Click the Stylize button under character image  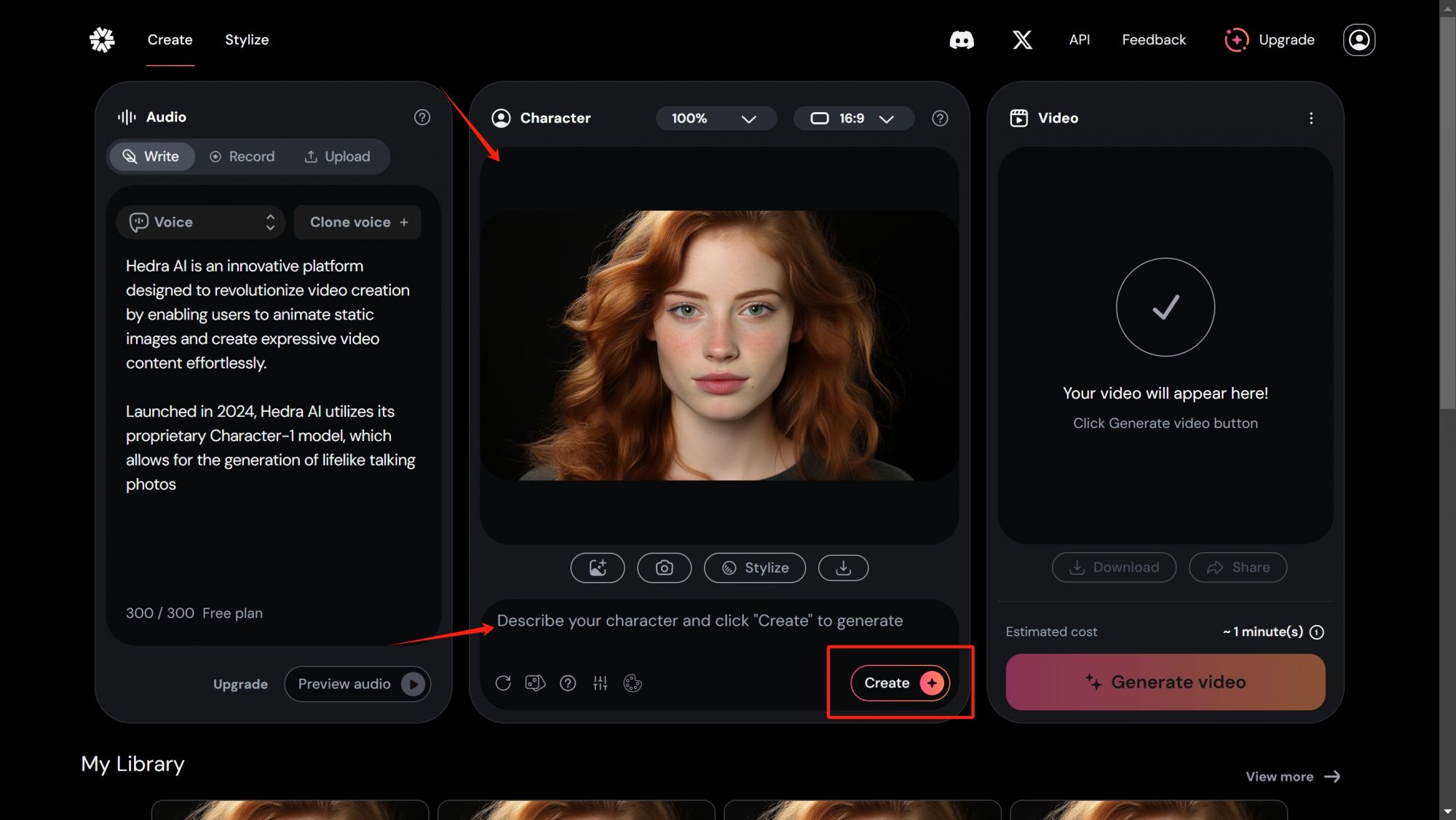click(x=755, y=568)
